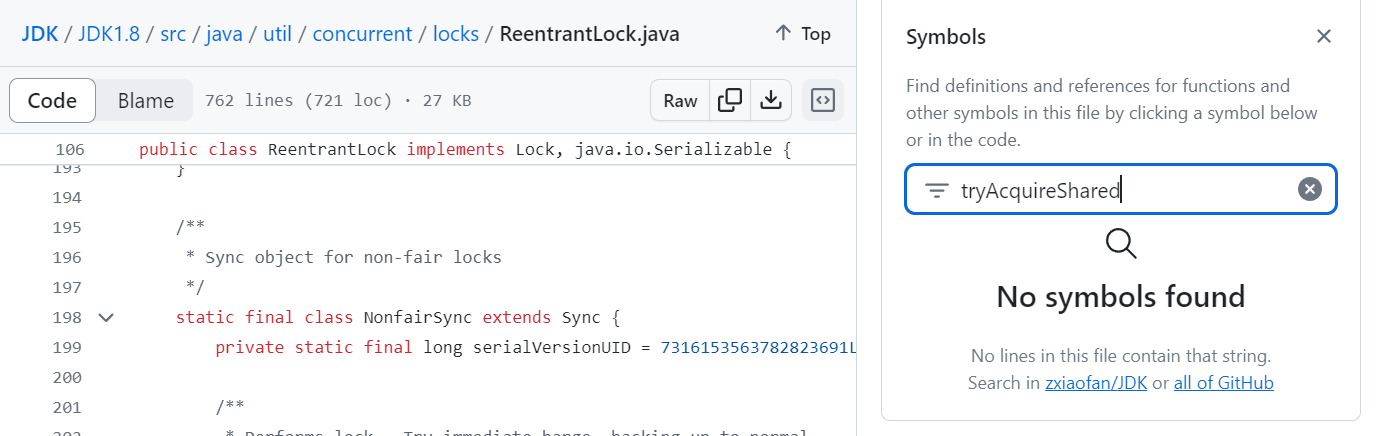Search in zxiaofan/JDK repository link
This screenshot has width=1379, height=436.
tap(1094, 383)
